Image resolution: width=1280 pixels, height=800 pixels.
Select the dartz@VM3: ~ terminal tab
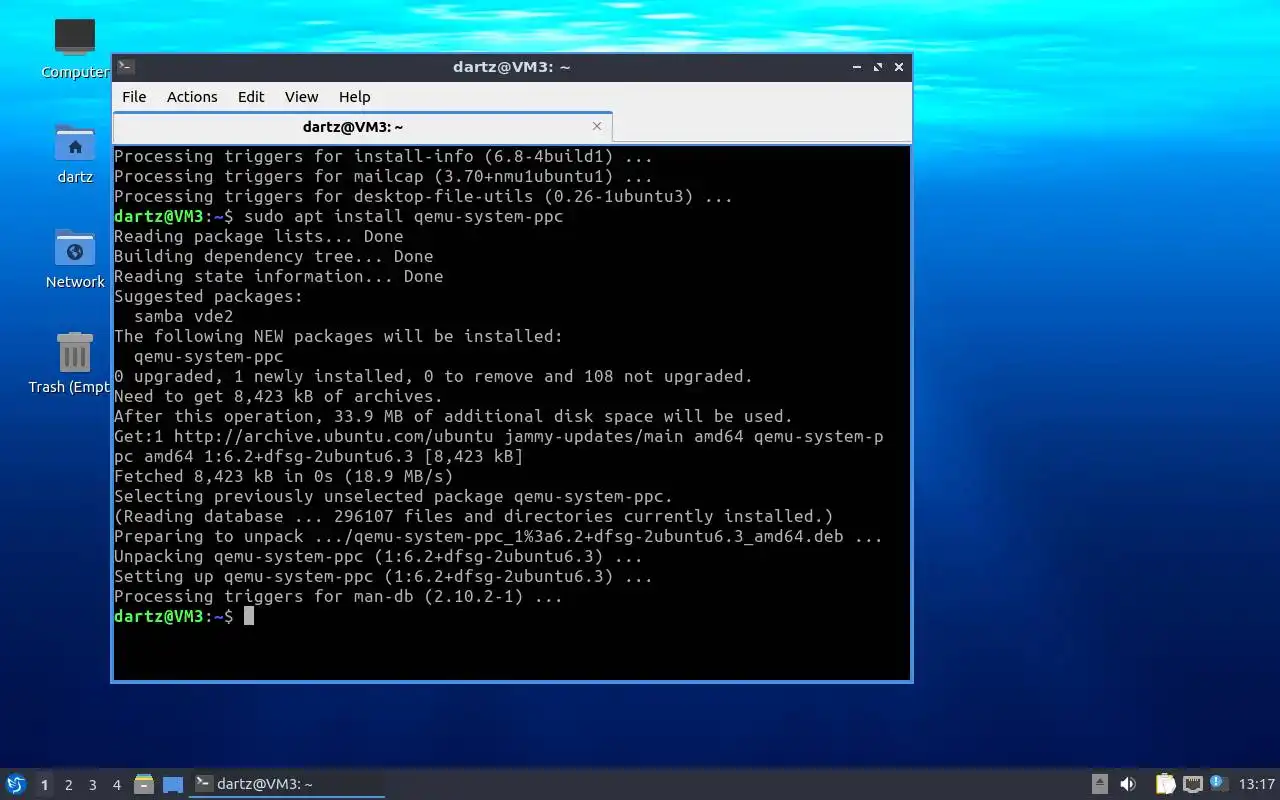pos(362,127)
